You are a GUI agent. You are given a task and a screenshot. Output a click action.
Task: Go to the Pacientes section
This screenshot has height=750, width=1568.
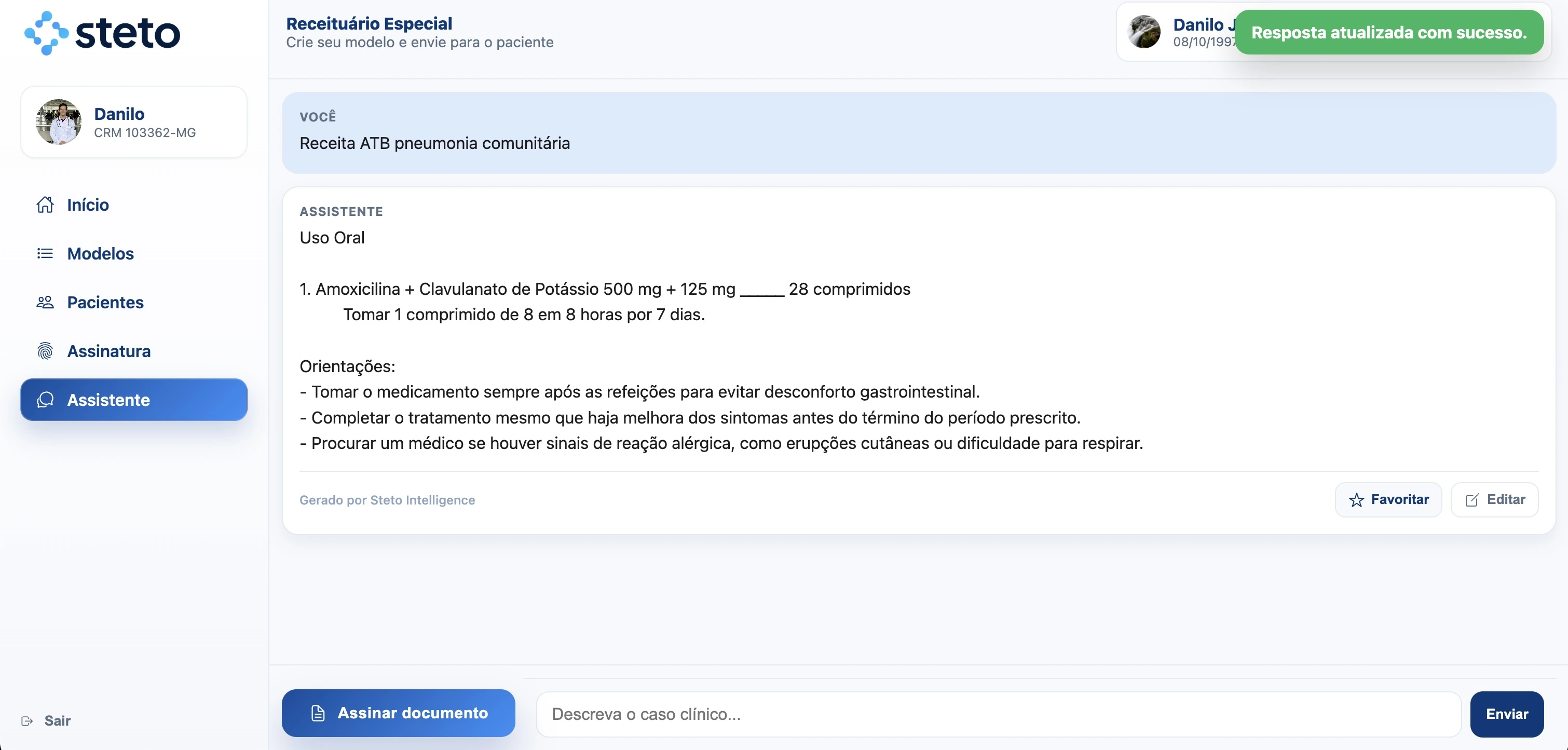pyautogui.click(x=105, y=302)
